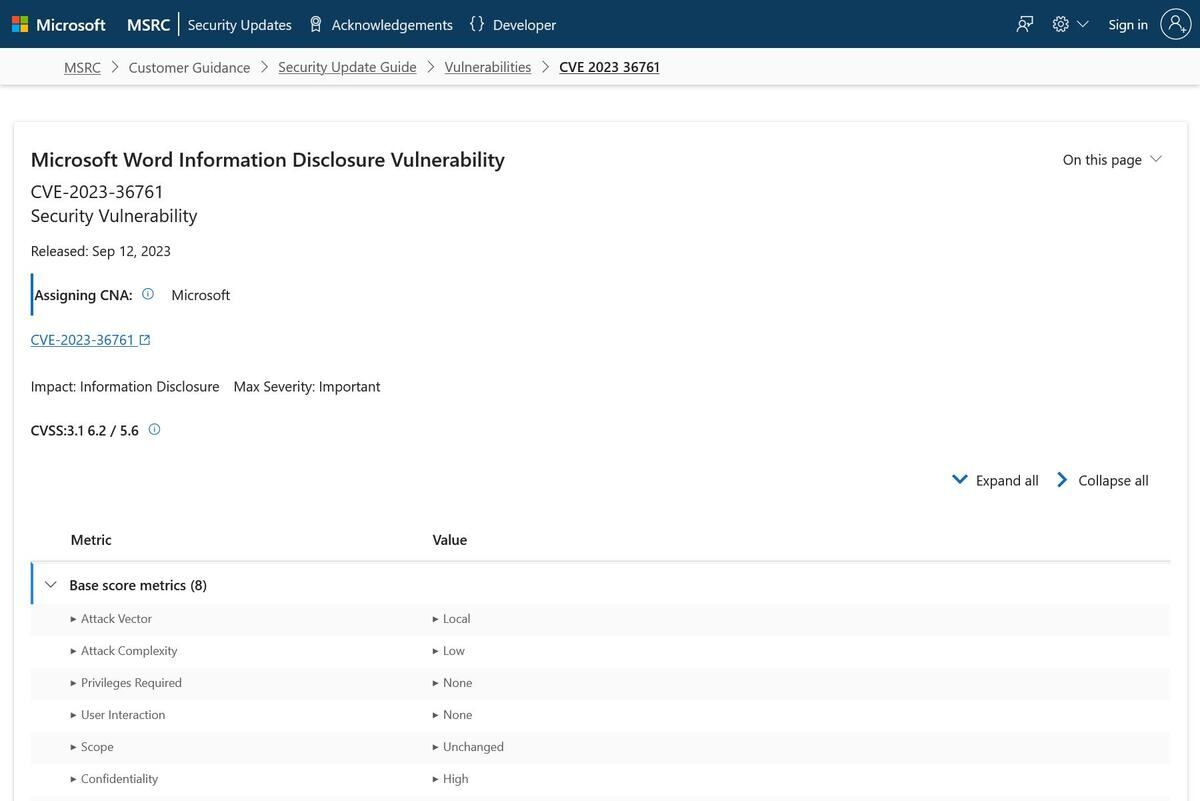Collapse the Base score metrics section
Screen dimensions: 1200x801
tap(51, 585)
